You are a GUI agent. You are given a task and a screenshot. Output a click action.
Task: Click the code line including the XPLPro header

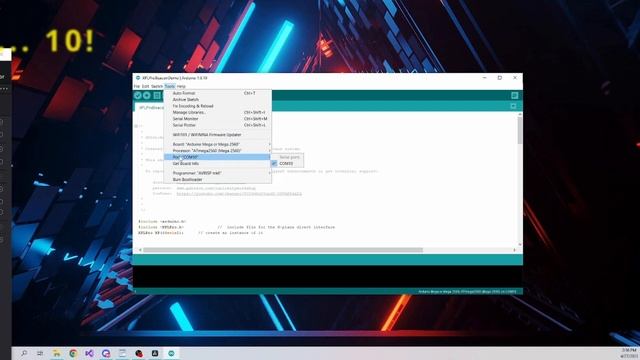click(x=237, y=227)
